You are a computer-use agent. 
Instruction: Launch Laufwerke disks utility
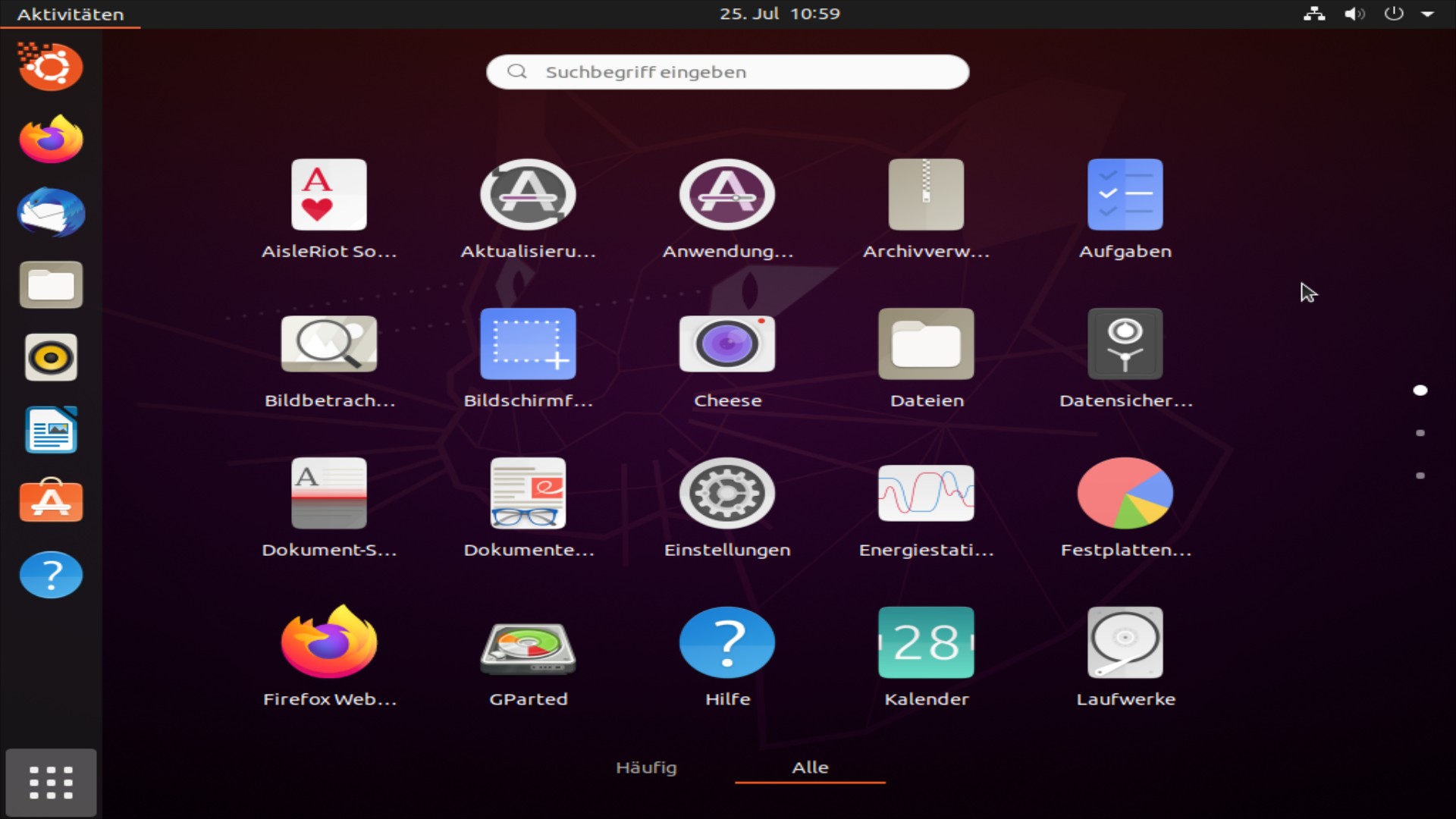click(x=1125, y=644)
